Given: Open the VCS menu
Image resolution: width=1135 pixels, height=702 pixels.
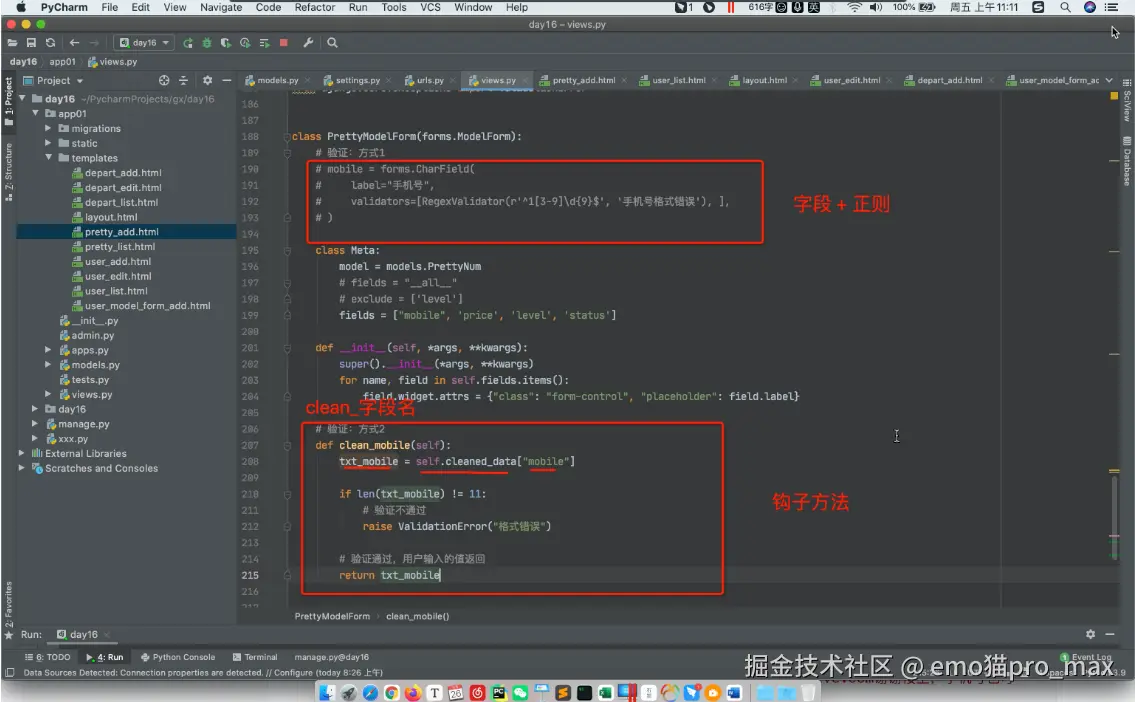Looking at the screenshot, I should pos(431,7).
